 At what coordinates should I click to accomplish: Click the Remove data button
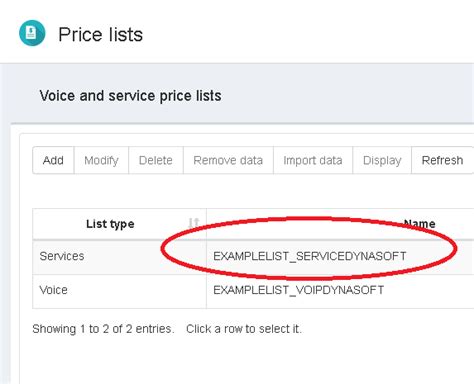(228, 160)
